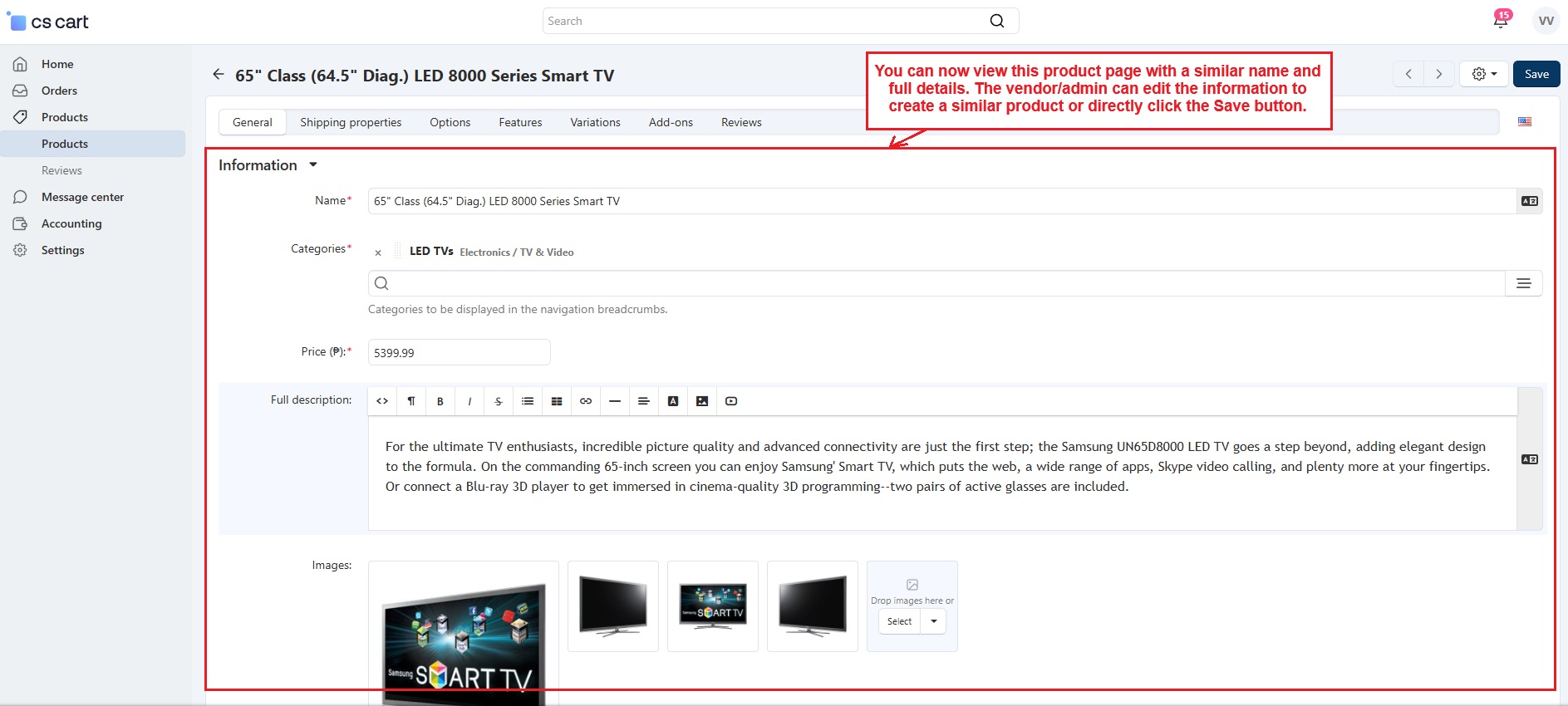Open the category list menu button

click(1523, 283)
